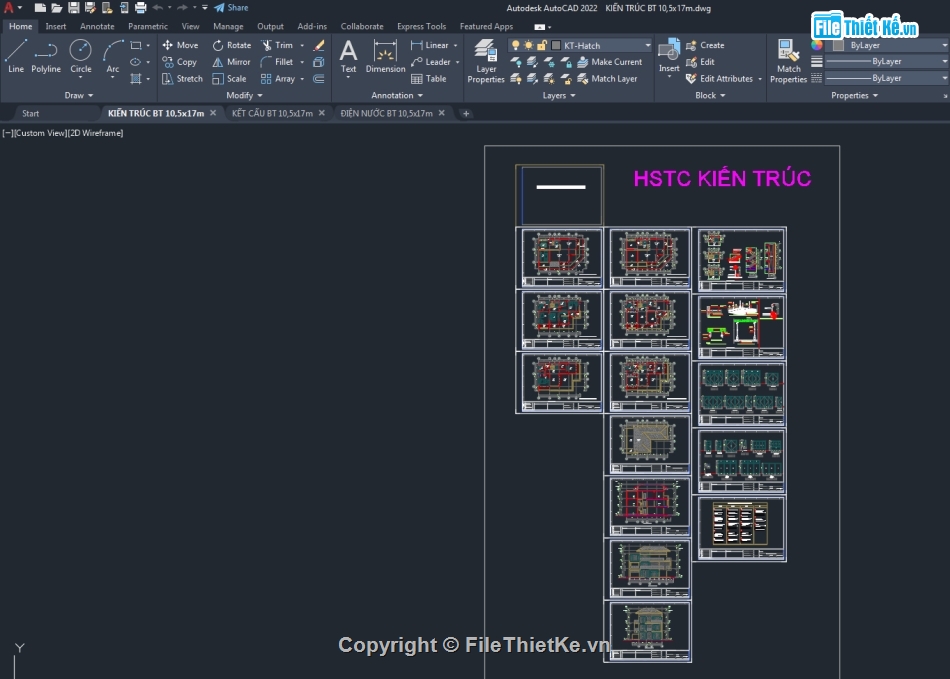Image resolution: width=950 pixels, height=679 pixels.
Task: Expand the Linear dimension dropdown
Action: (455, 44)
